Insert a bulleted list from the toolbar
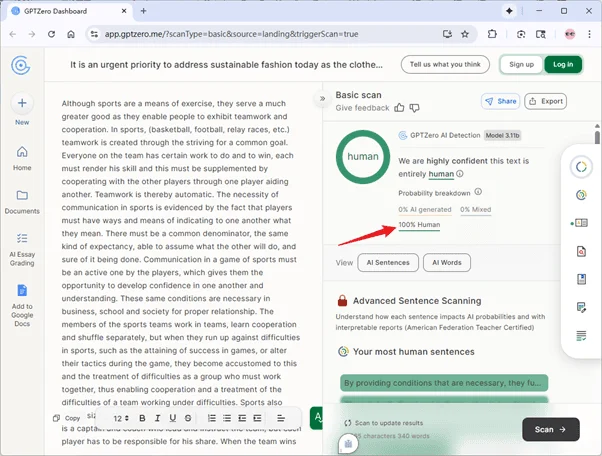The width and height of the screenshot is (602, 456). (227, 418)
